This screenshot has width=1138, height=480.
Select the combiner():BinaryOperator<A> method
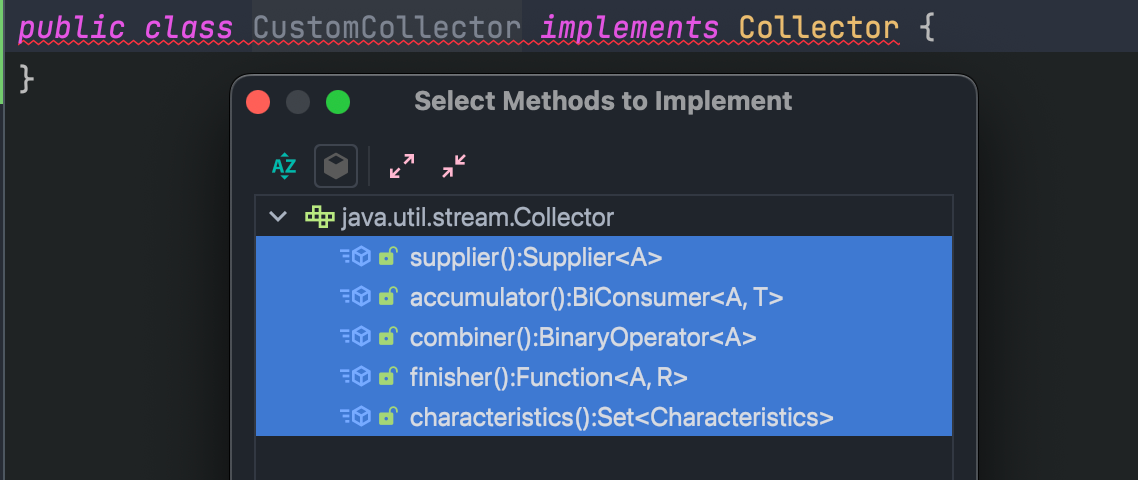click(x=603, y=337)
